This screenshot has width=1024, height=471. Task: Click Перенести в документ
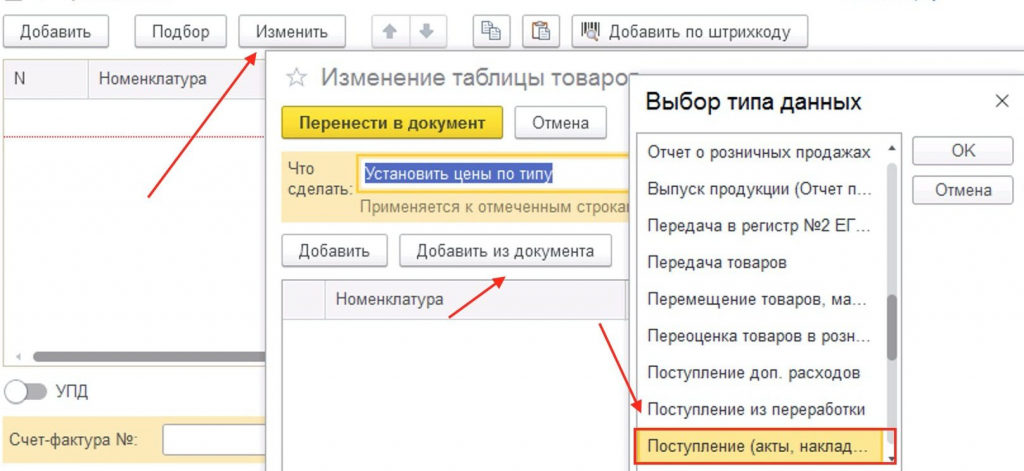(392, 123)
